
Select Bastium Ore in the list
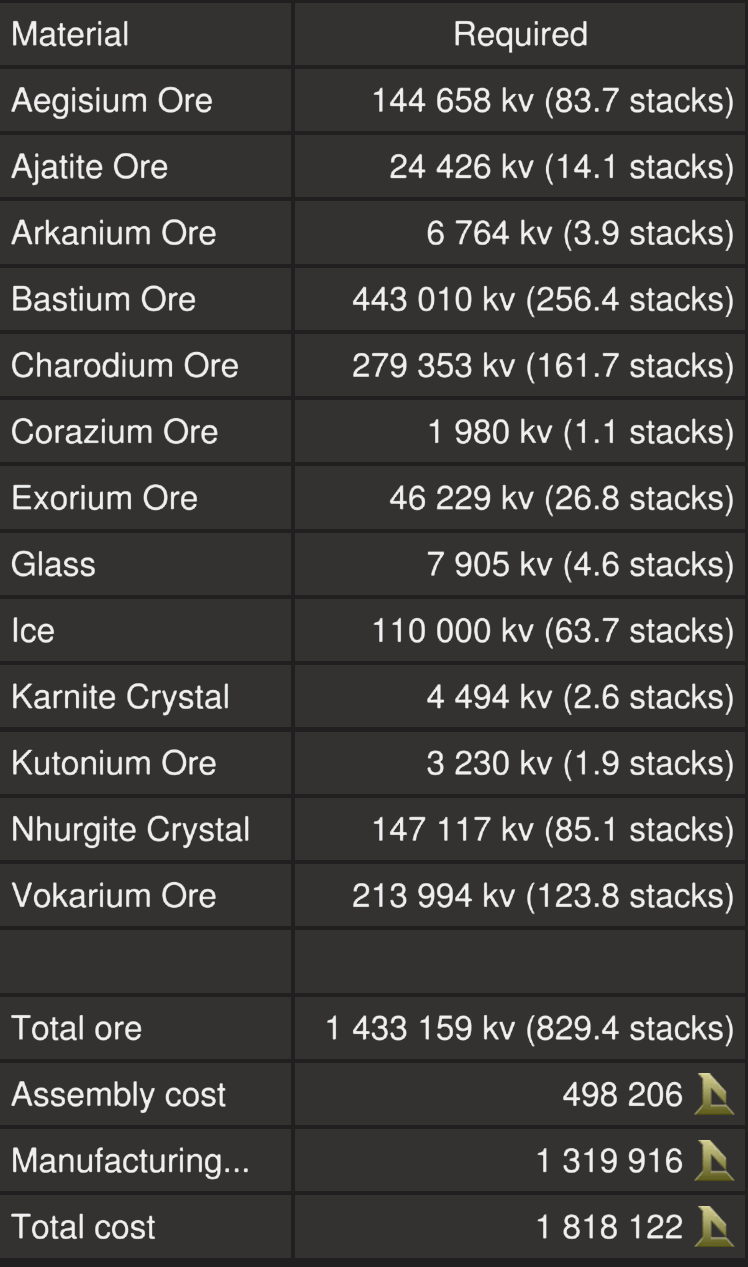tap(104, 299)
